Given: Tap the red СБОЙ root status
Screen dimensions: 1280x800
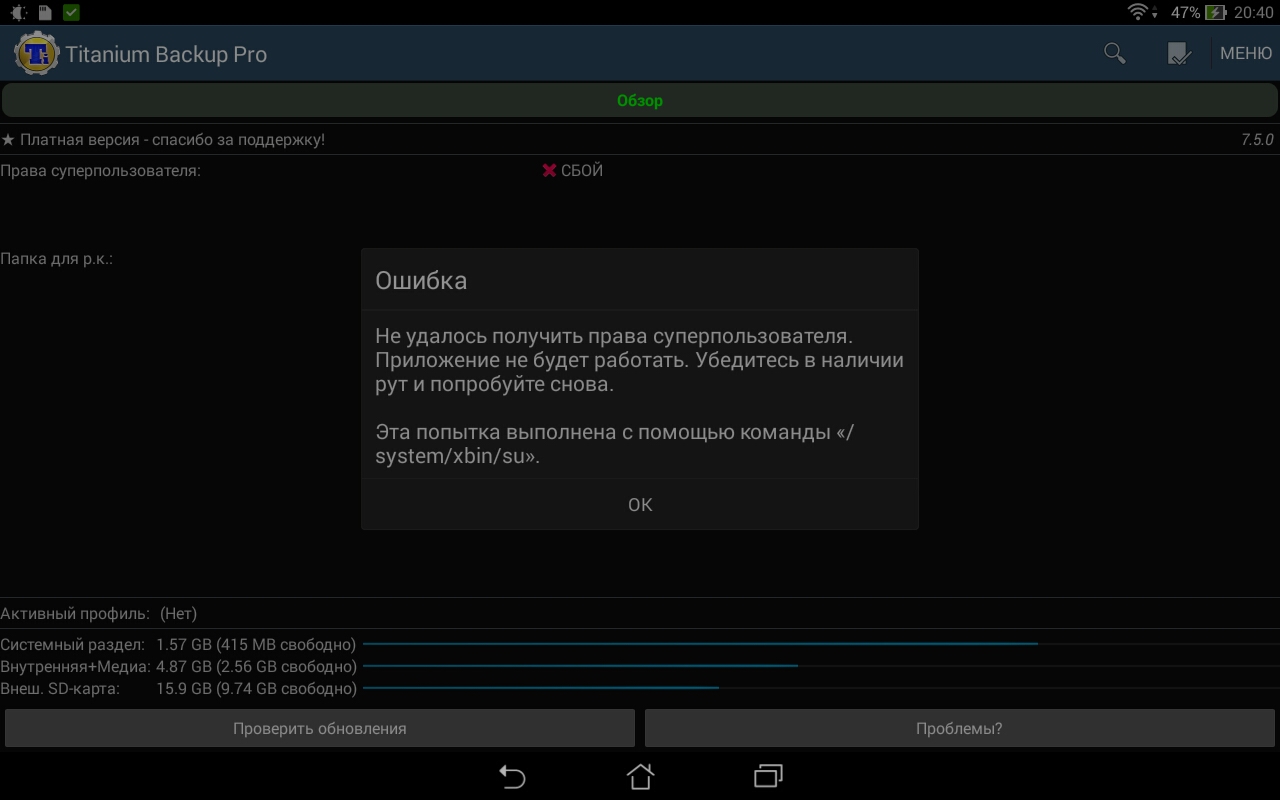Looking at the screenshot, I should (x=573, y=171).
